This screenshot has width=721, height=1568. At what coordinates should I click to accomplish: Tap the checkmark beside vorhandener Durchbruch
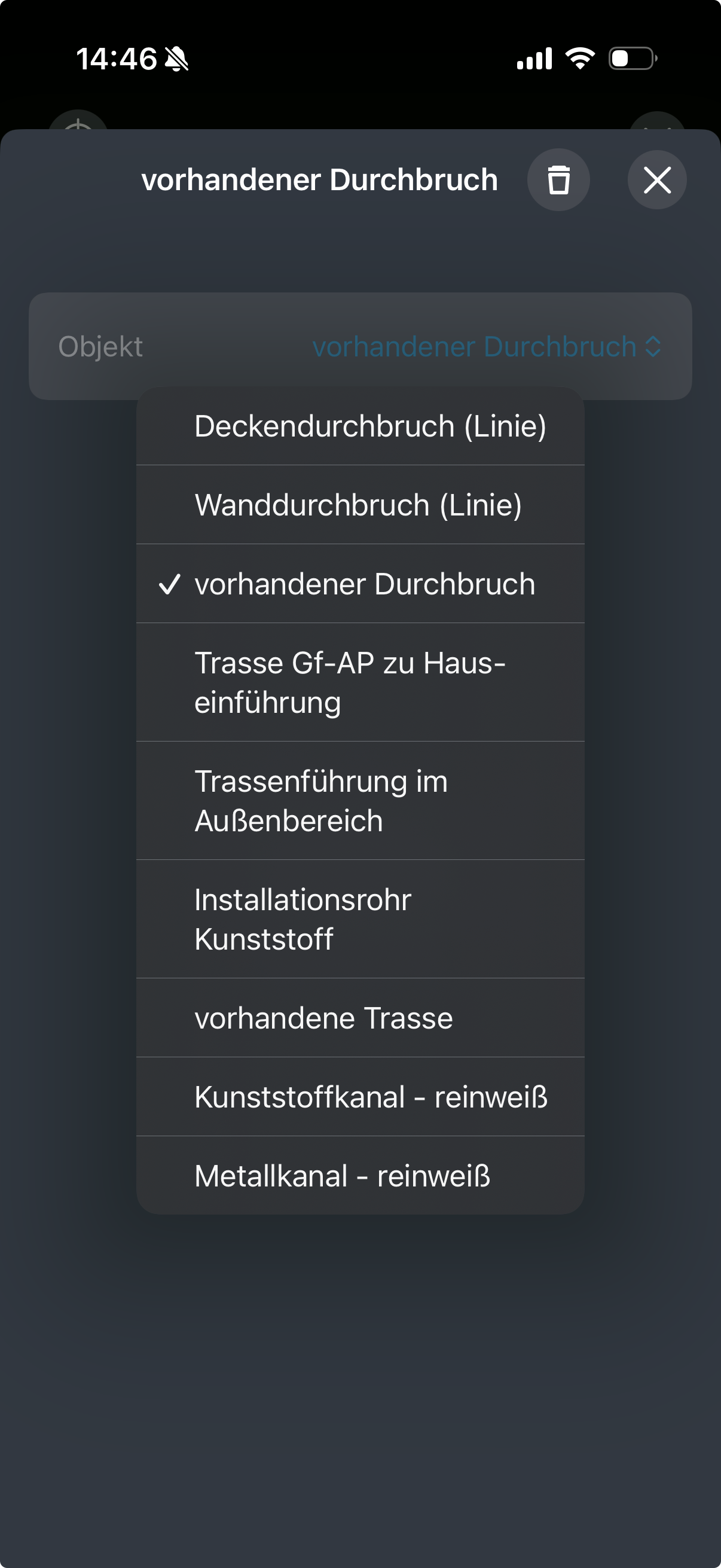point(170,583)
